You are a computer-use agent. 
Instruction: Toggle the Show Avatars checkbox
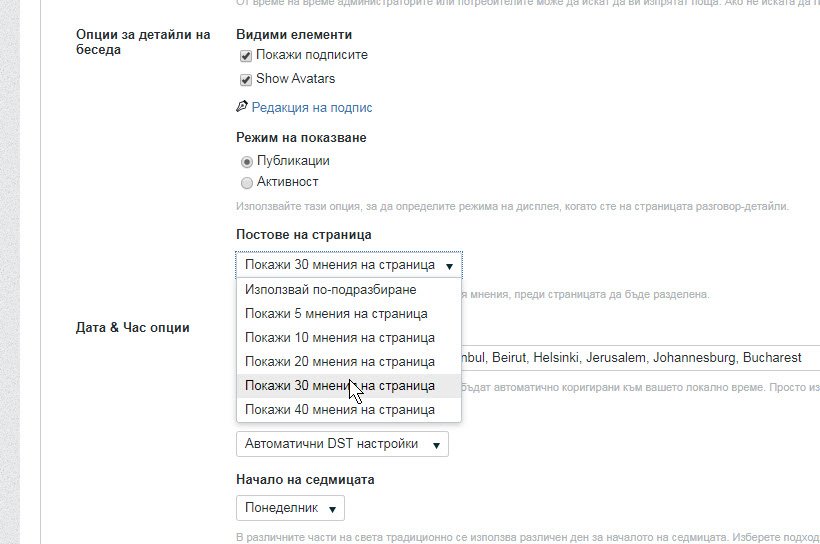pos(246,80)
